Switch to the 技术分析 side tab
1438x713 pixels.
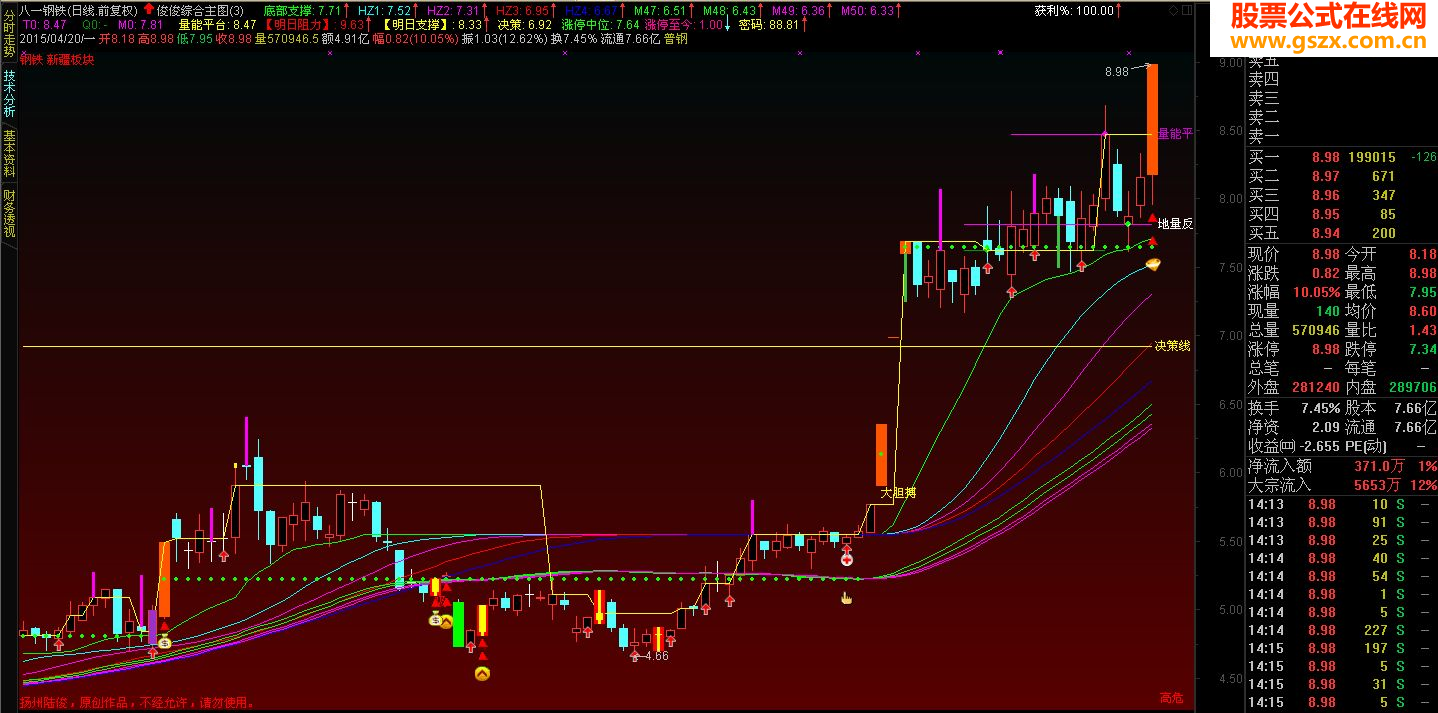tap(9, 93)
